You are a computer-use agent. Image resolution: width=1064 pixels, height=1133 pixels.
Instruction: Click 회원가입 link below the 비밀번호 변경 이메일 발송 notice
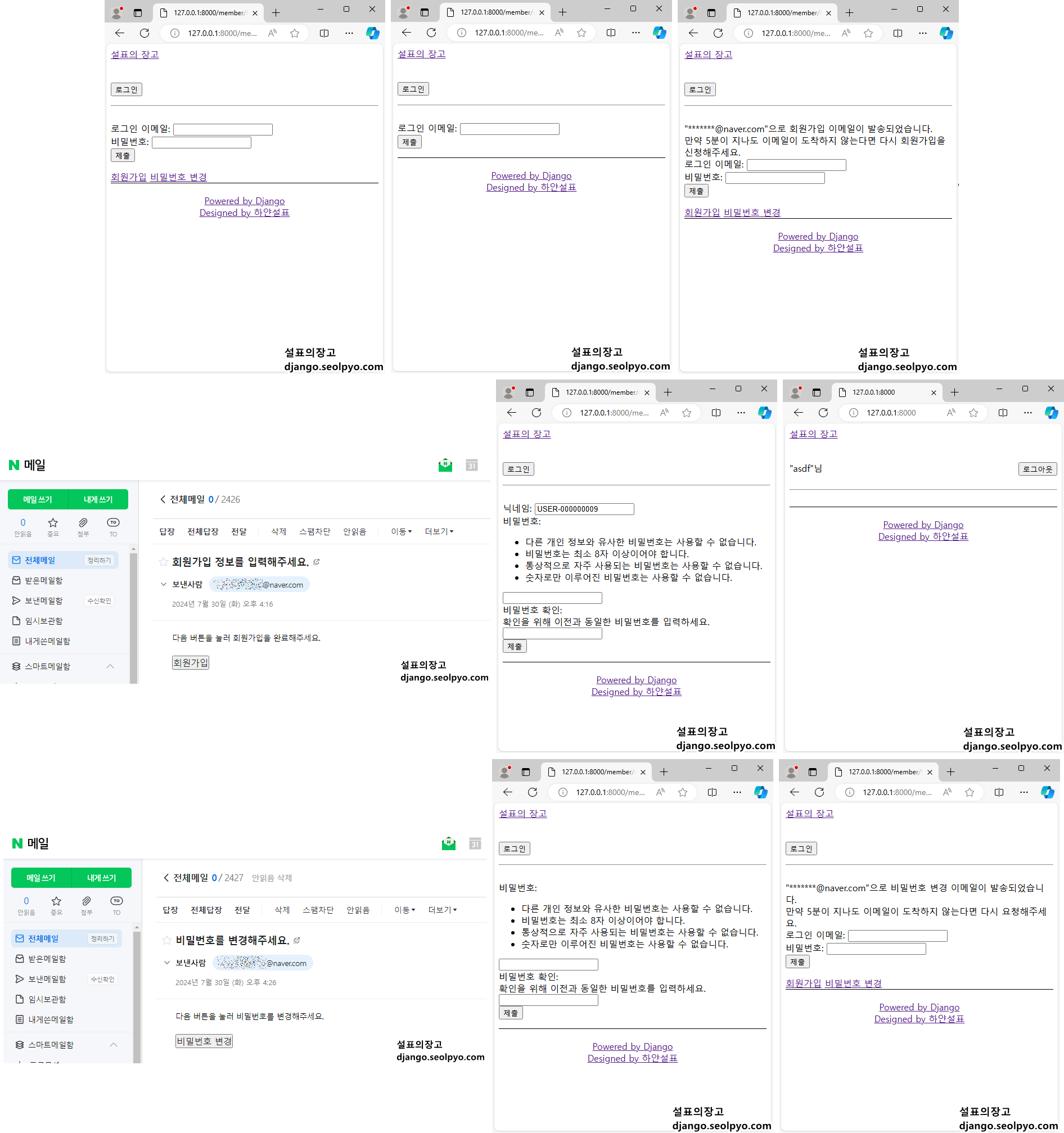803,983
